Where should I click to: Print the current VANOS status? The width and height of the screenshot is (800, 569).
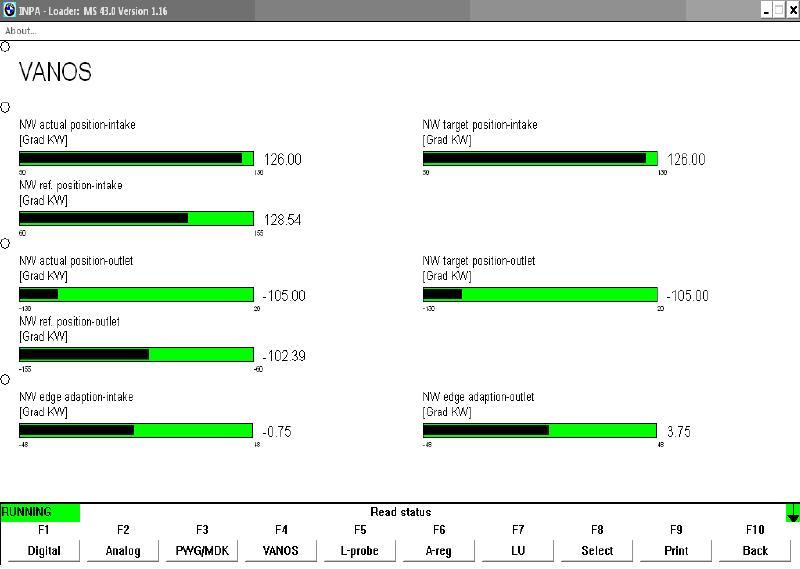(x=676, y=550)
